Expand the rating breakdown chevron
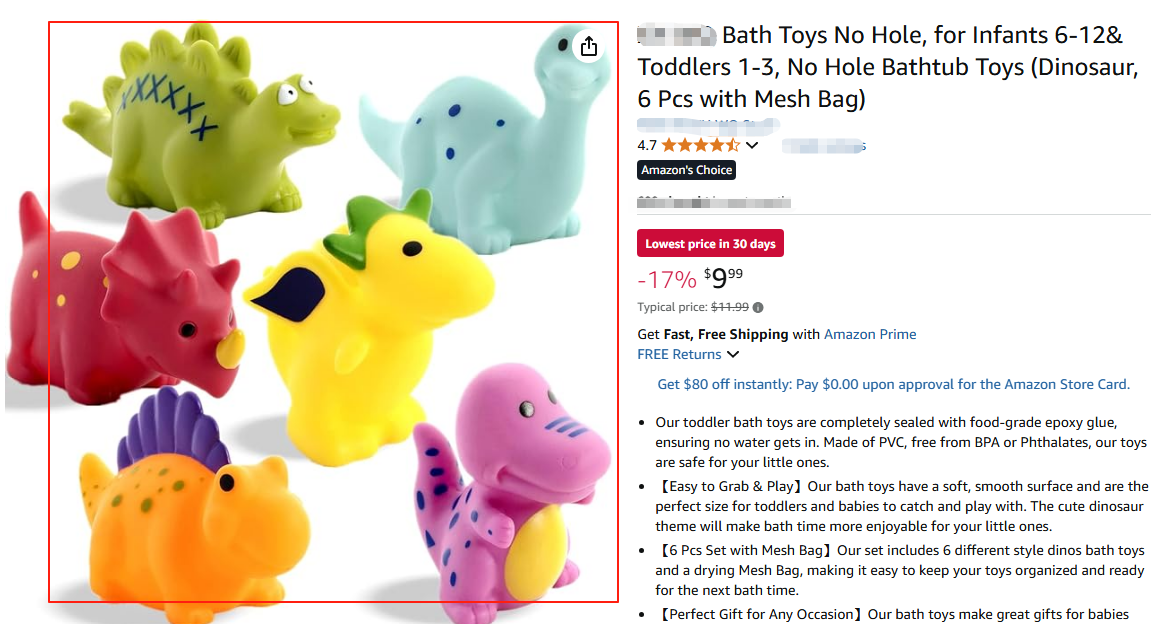The width and height of the screenshot is (1162, 624). coord(752,146)
